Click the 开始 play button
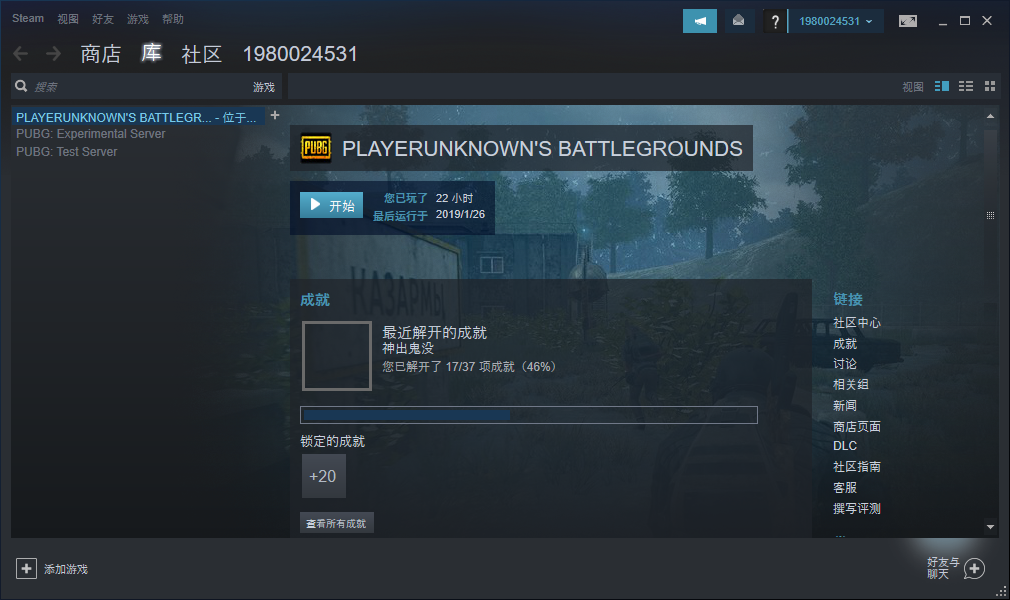The height and width of the screenshot is (600, 1010). [x=332, y=205]
